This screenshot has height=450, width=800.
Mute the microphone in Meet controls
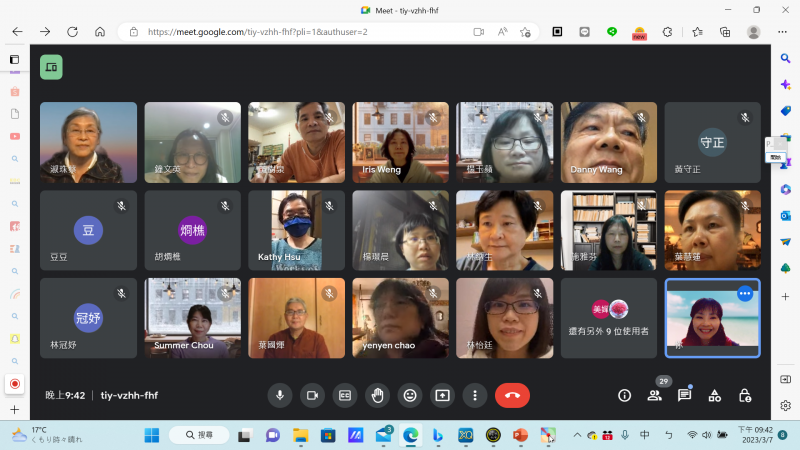pyautogui.click(x=280, y=395)
